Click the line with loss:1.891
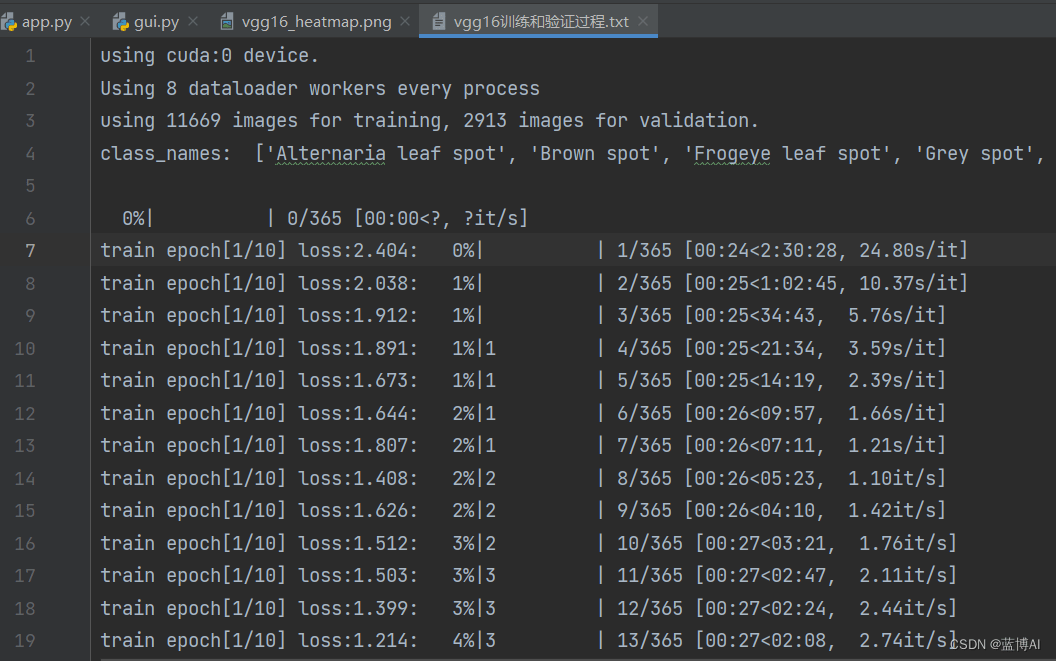The width and height of the screenshot is (1056, 661). (x=523, y=348)
